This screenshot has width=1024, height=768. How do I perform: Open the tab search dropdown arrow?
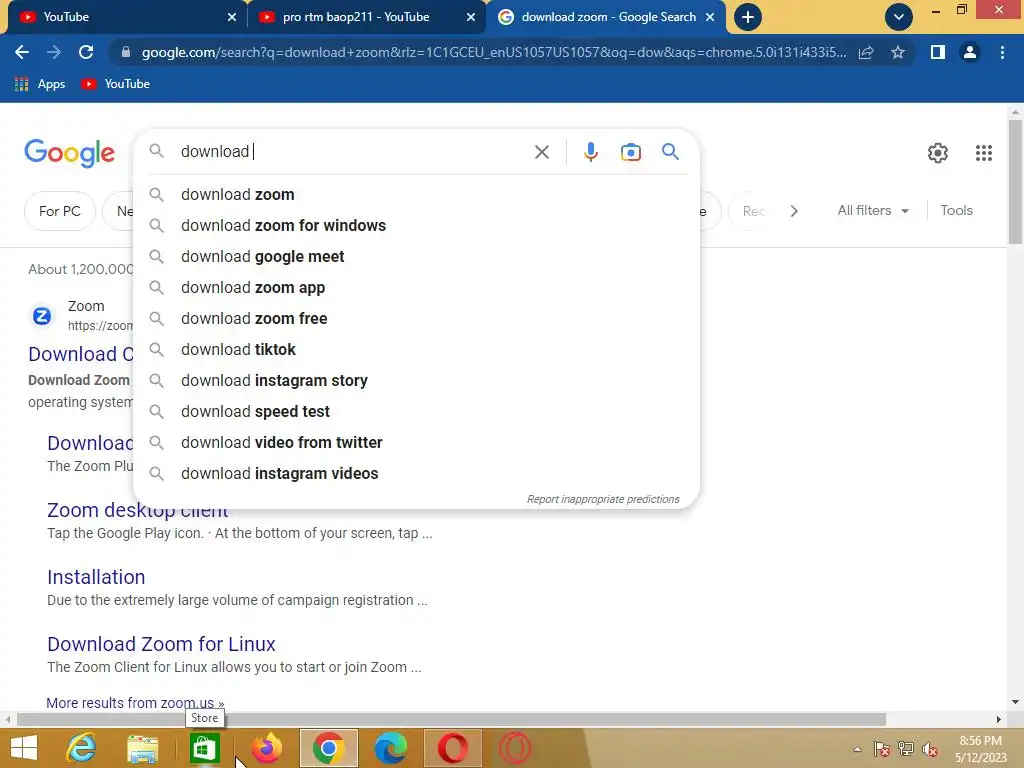pyautogui.click(x=899, y=17)
